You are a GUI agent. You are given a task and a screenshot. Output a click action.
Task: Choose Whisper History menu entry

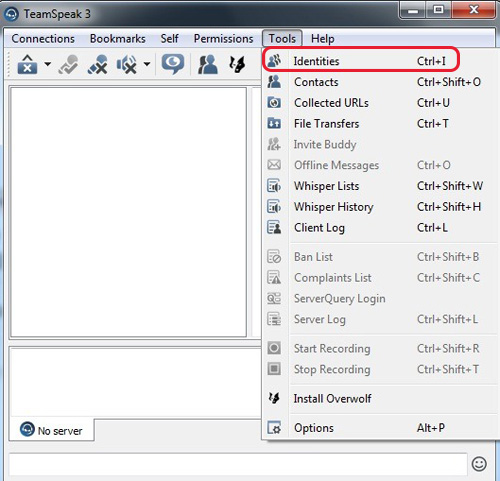(x=378, y=207)
